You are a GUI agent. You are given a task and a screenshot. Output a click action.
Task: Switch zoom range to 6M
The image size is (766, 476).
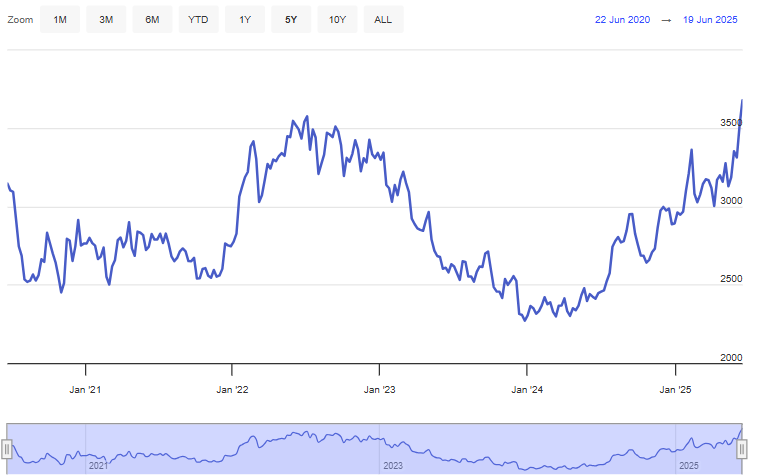pos(152,20)
